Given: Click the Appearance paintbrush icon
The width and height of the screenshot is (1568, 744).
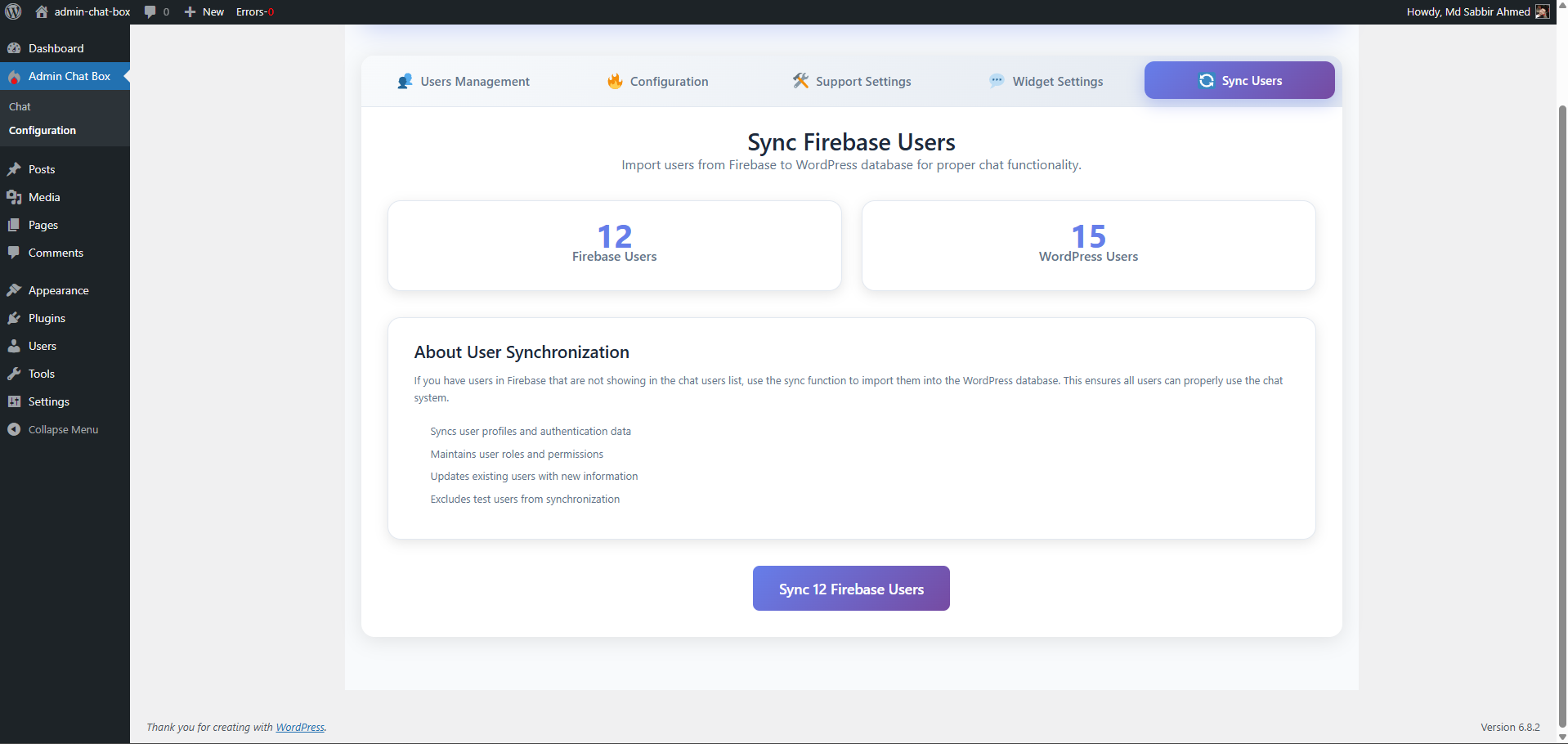Looking at the screenshot, I should click(x=14, y=290).
